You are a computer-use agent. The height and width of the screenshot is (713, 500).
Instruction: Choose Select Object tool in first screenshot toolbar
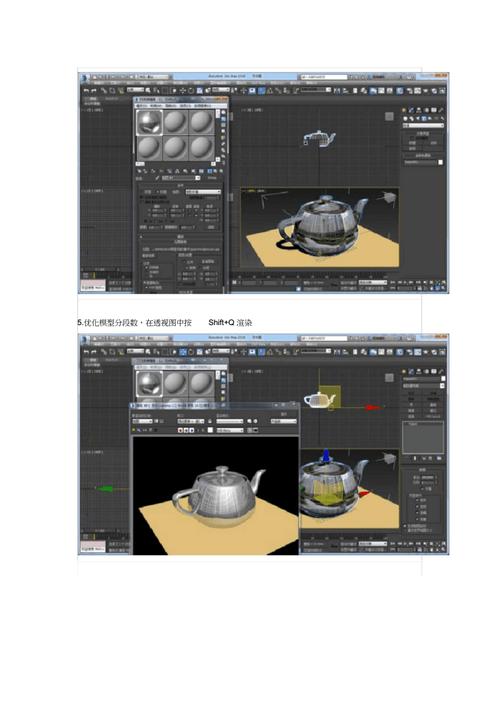tap(148, 91)
